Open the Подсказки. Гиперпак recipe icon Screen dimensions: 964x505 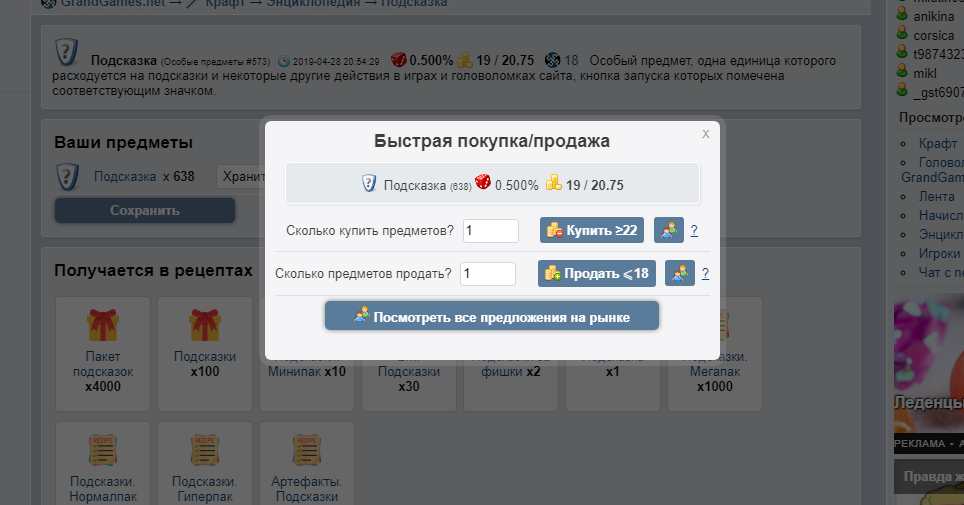click(x=205, y=450)
